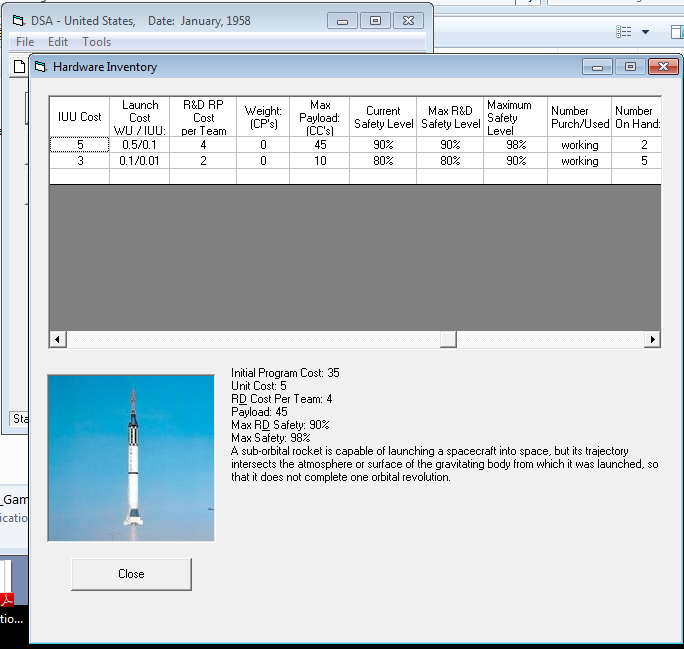Minimize the DSA United States window
Viewport: 684px width, 649px height.
[342, 21]
